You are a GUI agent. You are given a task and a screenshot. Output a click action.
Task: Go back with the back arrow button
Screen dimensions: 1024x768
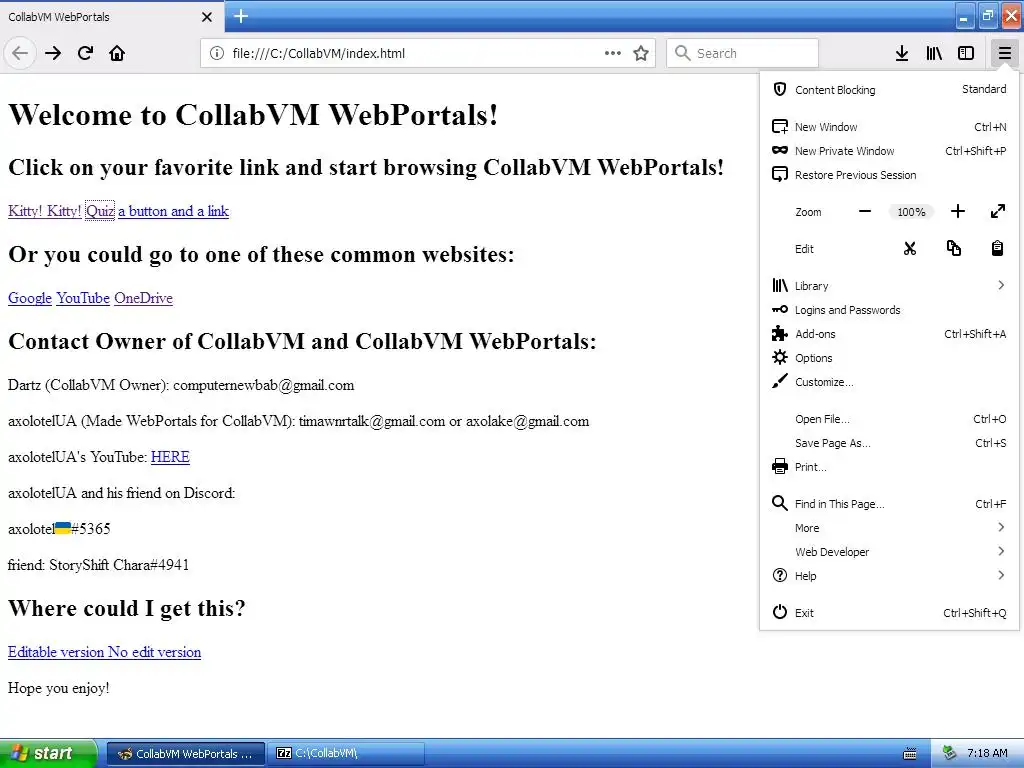coord(20,53)
